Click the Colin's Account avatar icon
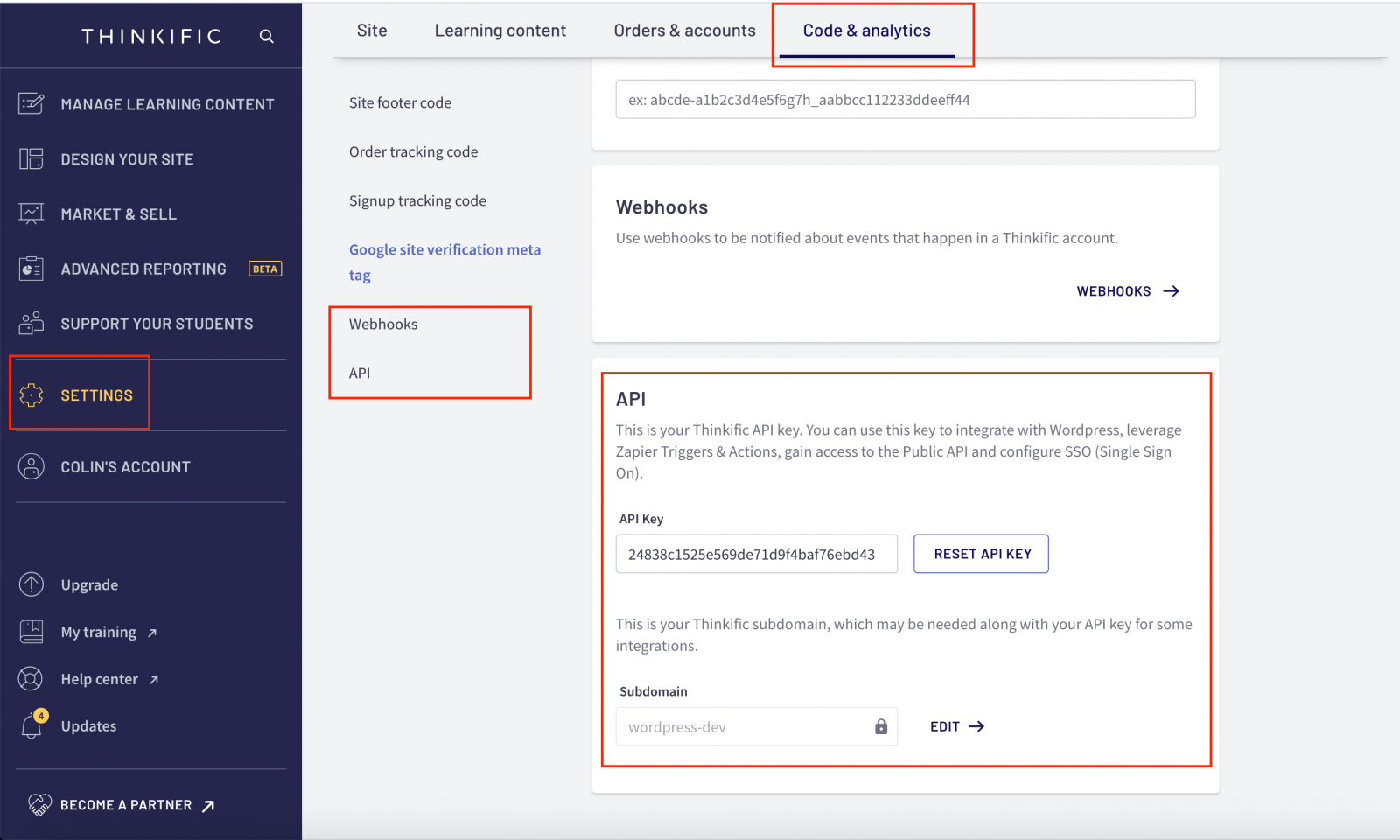Viewport: 1400px width, 840px height. pyautogui.click(x=31, y=466)
